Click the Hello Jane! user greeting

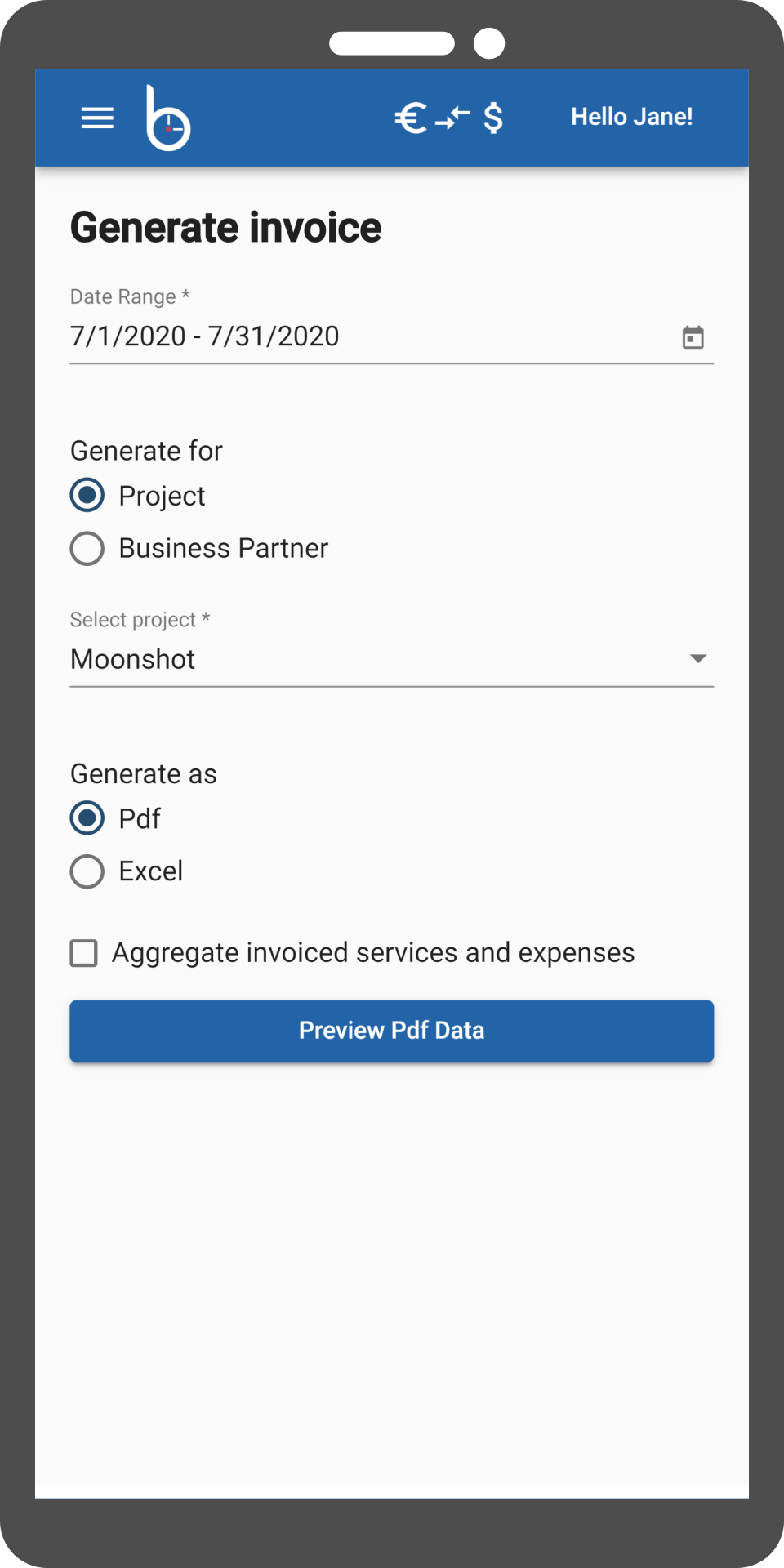click(x=632, y=117)
